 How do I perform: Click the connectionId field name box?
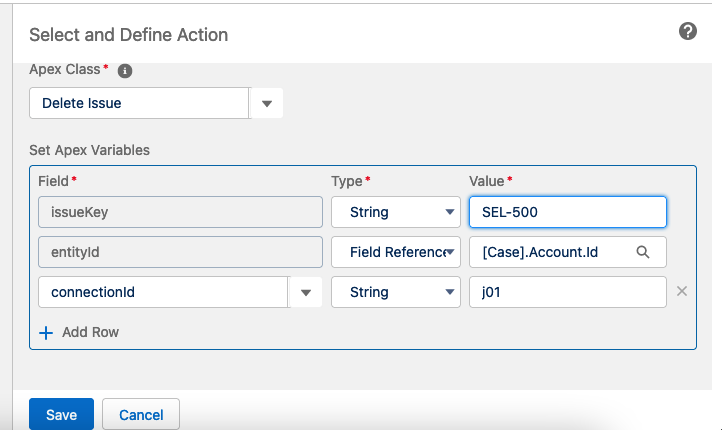click(x=162, y=292)
